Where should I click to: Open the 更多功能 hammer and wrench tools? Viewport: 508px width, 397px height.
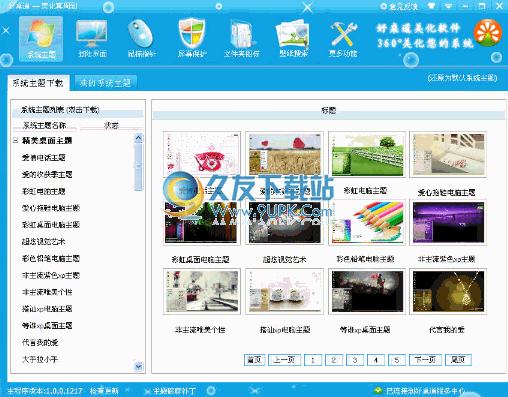[343, 38]
